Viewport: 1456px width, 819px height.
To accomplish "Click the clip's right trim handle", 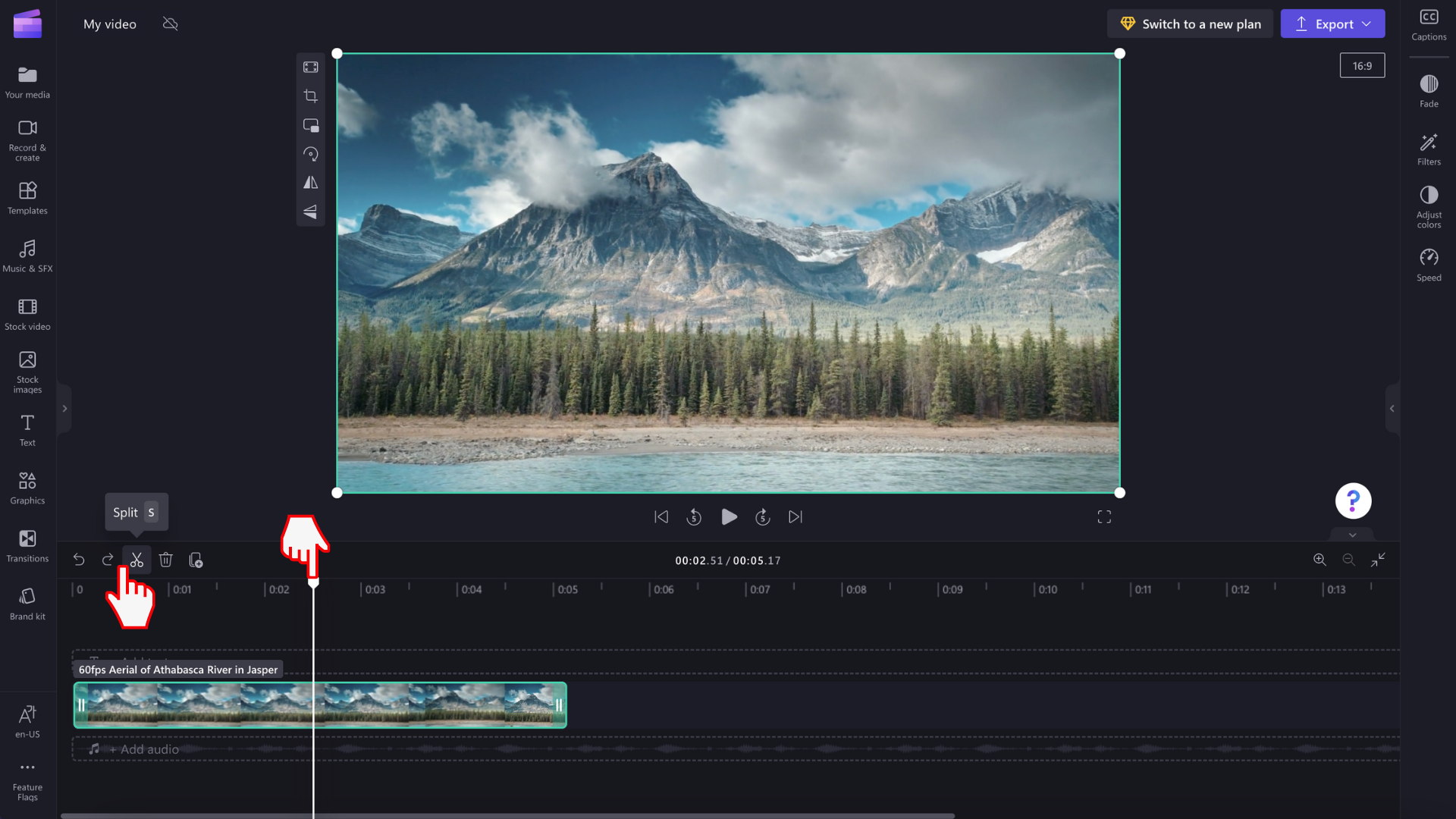I will (559, 705).
